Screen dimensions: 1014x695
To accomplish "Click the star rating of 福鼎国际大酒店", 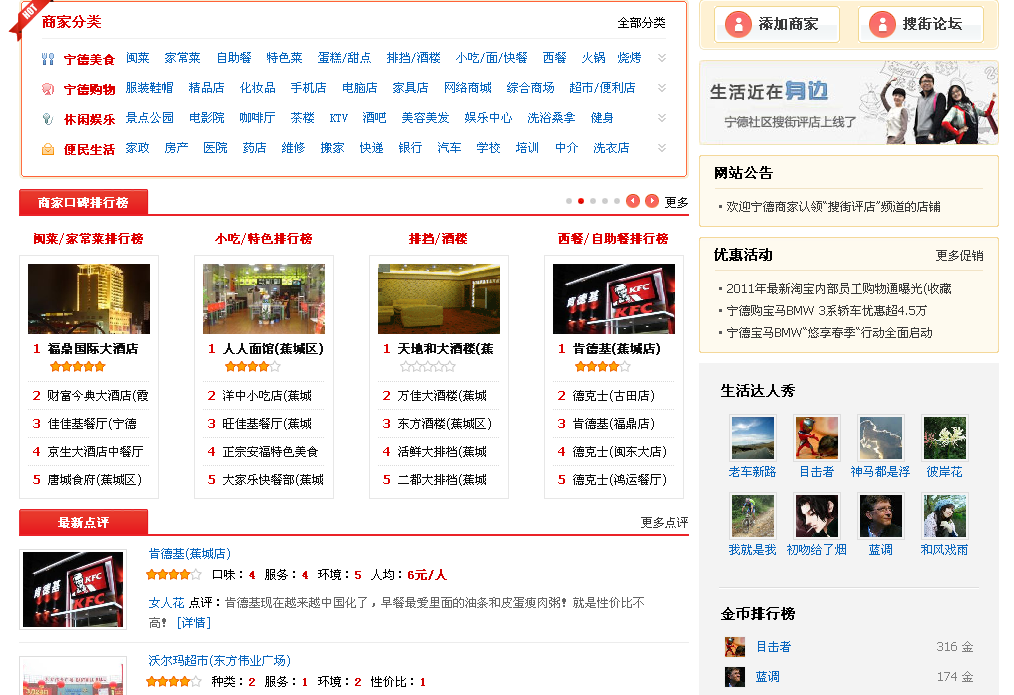I will [x=78, y=367].
